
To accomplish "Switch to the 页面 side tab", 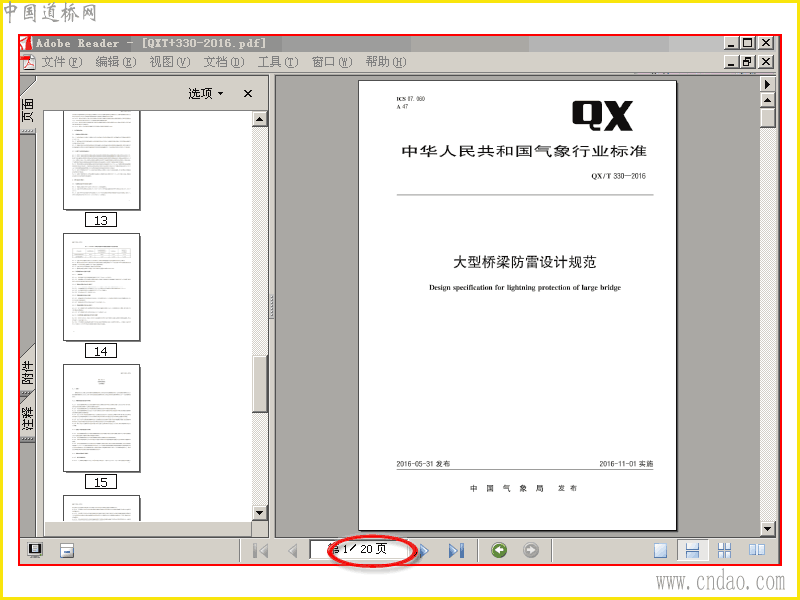I will tap(28, 109).
